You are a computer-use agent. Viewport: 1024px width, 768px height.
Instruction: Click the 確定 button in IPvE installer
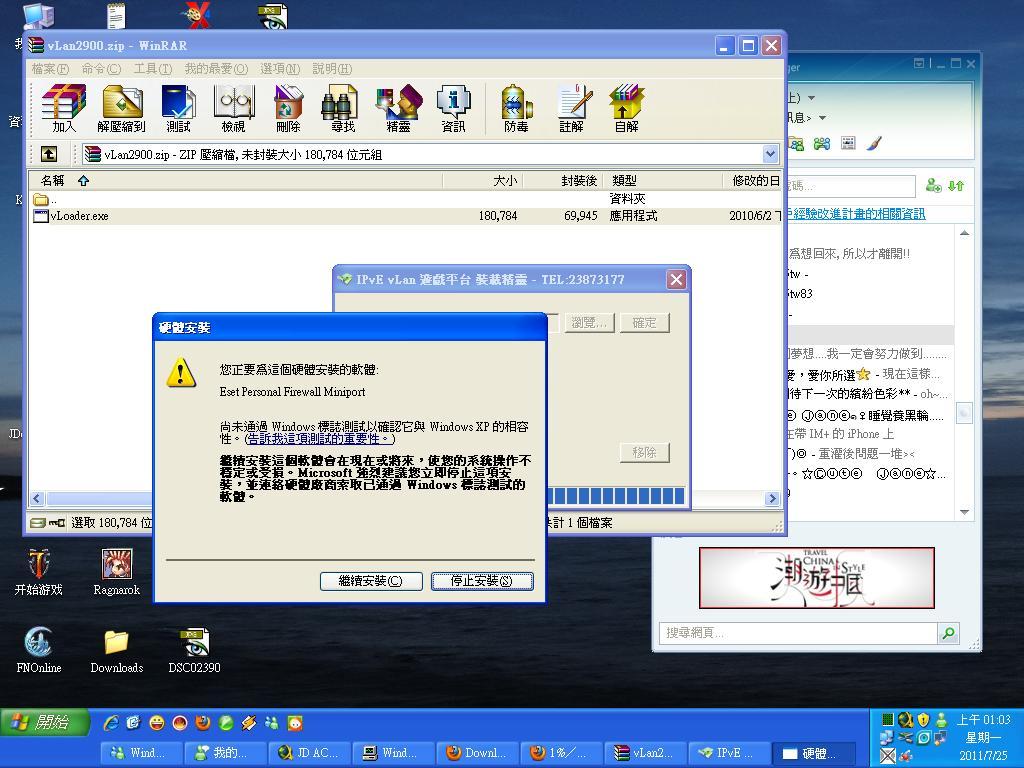click(644, 323)
